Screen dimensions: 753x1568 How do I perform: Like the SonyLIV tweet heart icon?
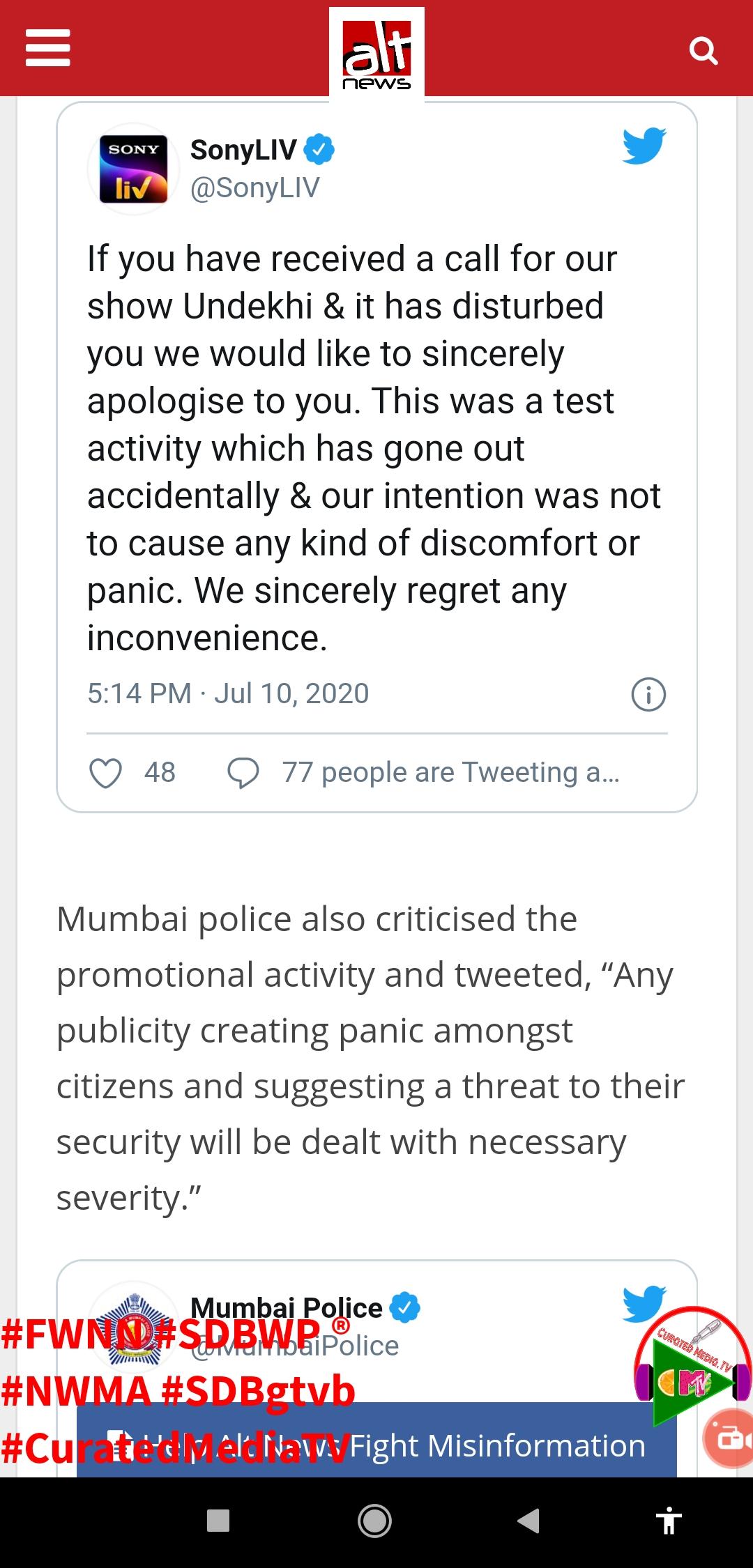tap(106, 773)
